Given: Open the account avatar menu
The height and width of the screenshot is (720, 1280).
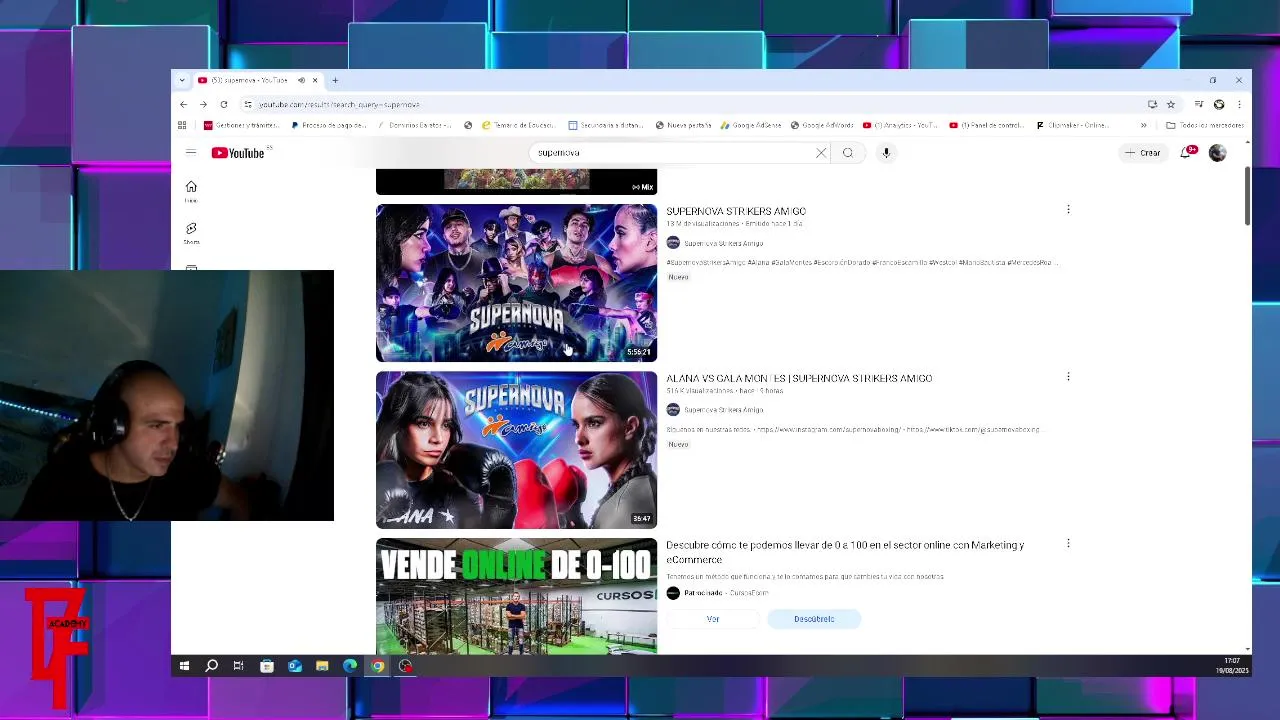Looking at the screenshot, I should pyautogui.click(x=1217, y=153).
